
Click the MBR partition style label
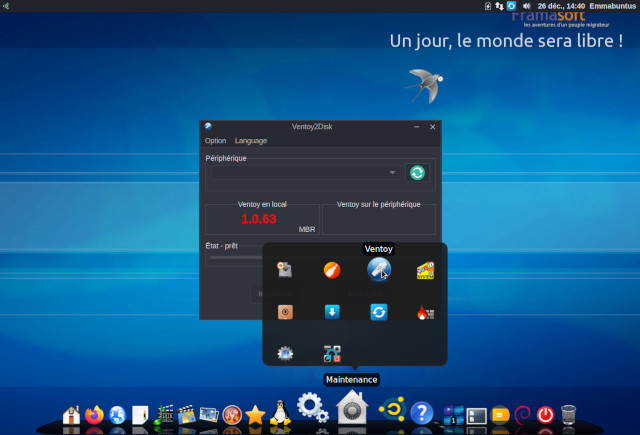click(307, 229)
